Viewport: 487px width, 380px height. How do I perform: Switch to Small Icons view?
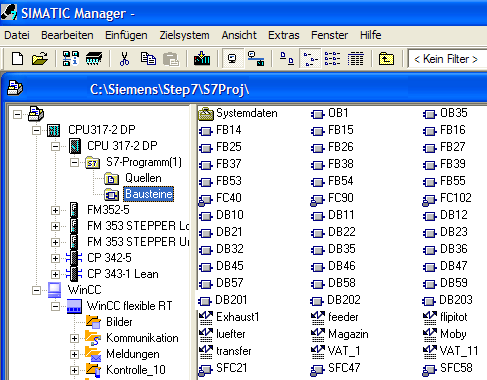point(310,59)
